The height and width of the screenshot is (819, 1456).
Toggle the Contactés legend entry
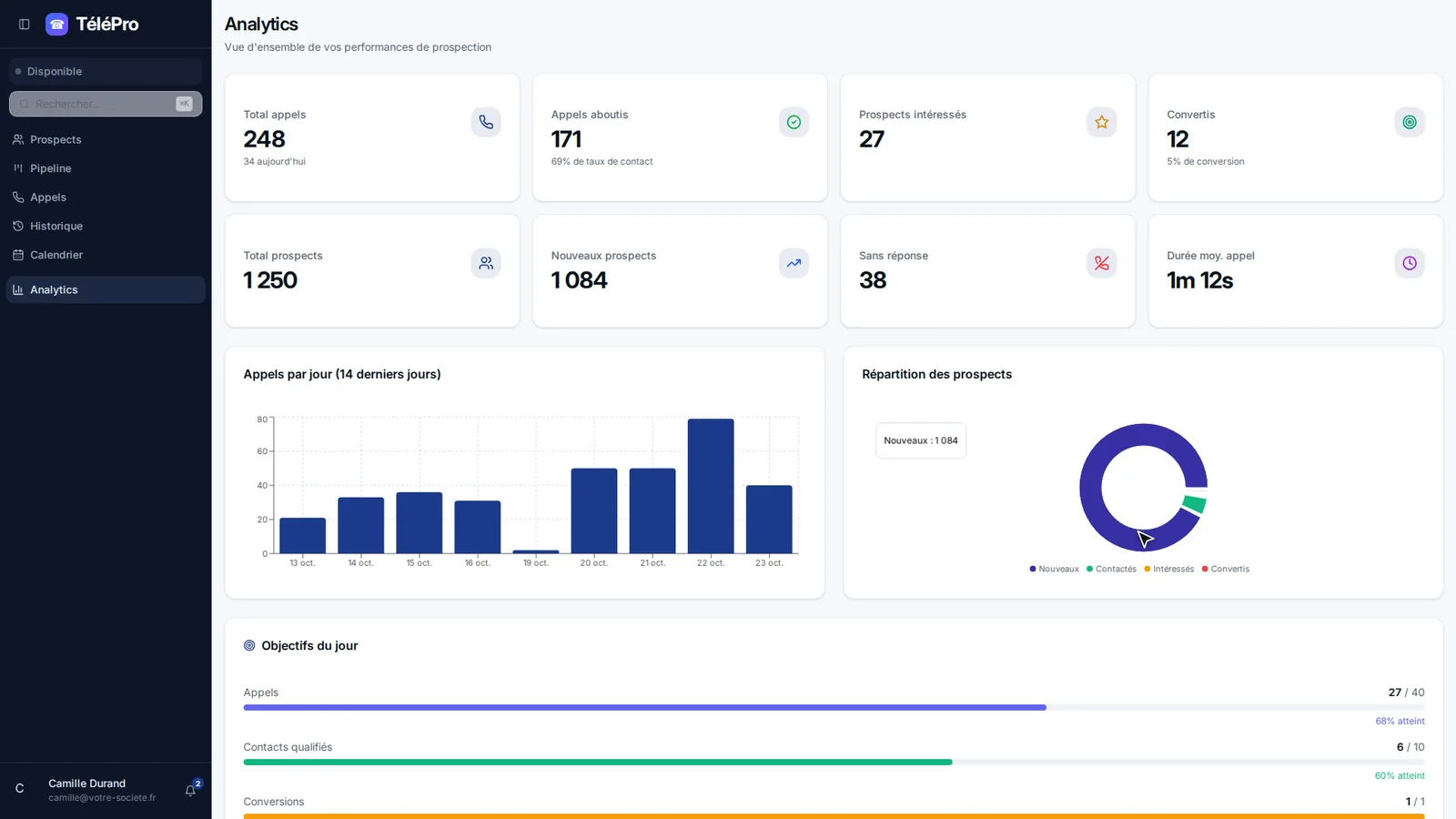[x=1111, y=569]
